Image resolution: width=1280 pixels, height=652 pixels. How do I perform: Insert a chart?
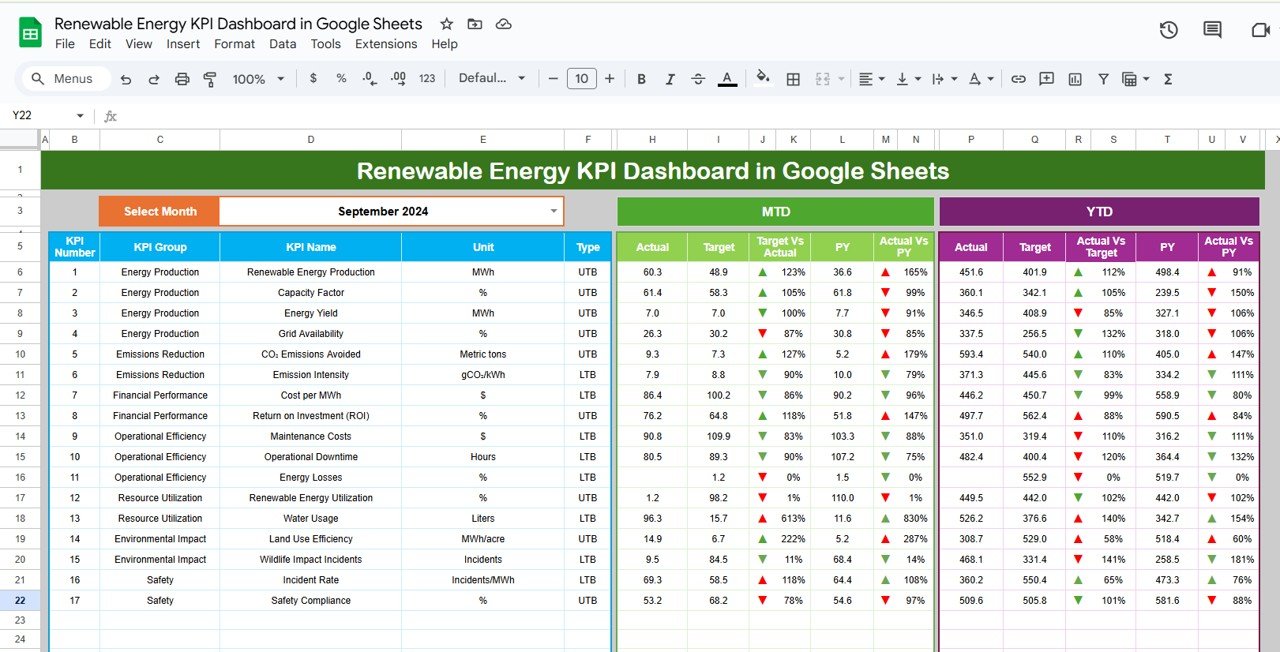[1075, 79]
